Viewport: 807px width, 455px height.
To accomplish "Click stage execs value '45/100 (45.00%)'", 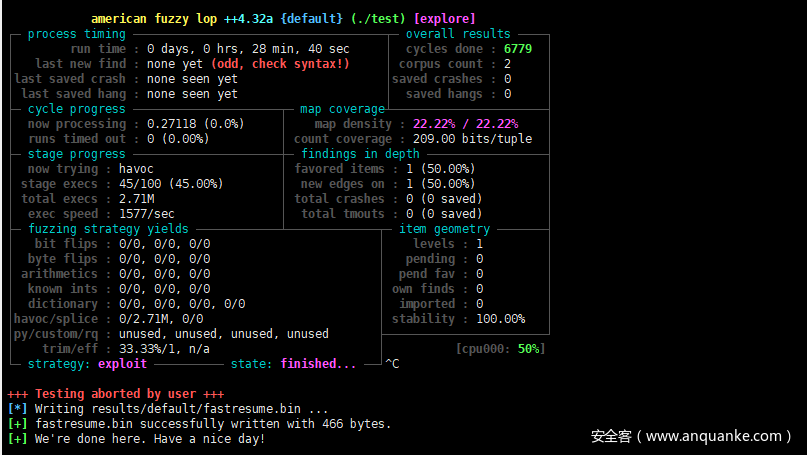I will (x=171, y=184).
